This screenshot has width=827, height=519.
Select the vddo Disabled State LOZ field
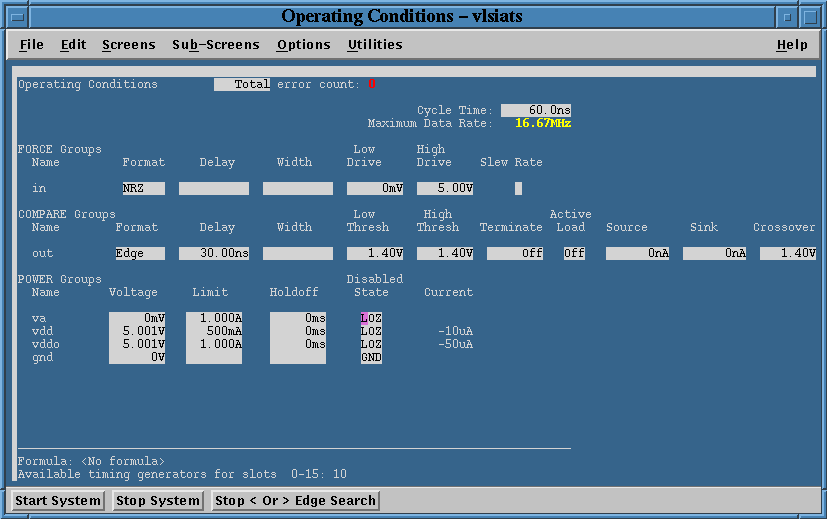(371, 344)
